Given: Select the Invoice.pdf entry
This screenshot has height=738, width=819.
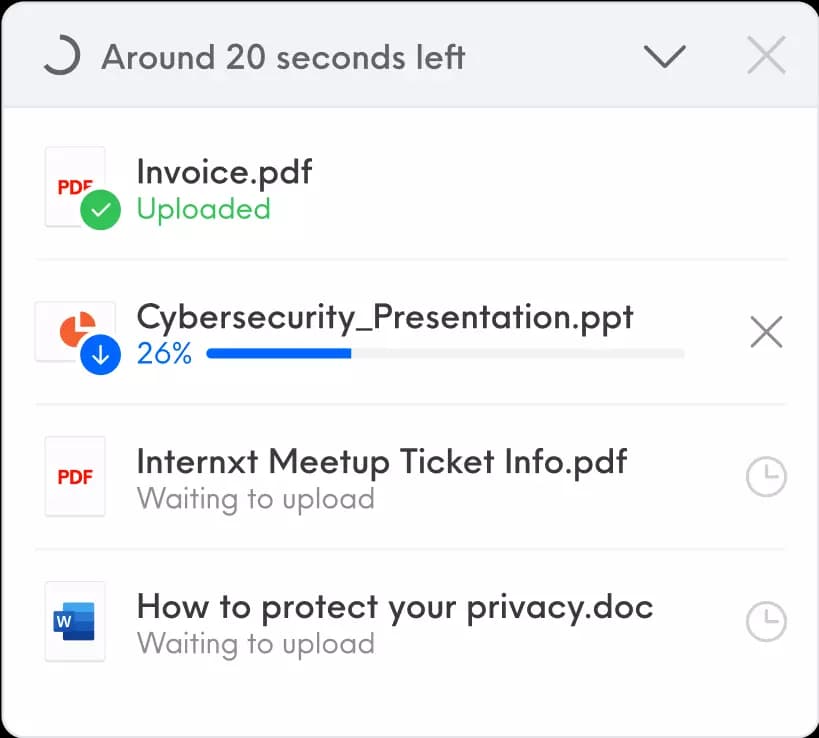Looking at the screenshot, I should (x=224, y=172).
